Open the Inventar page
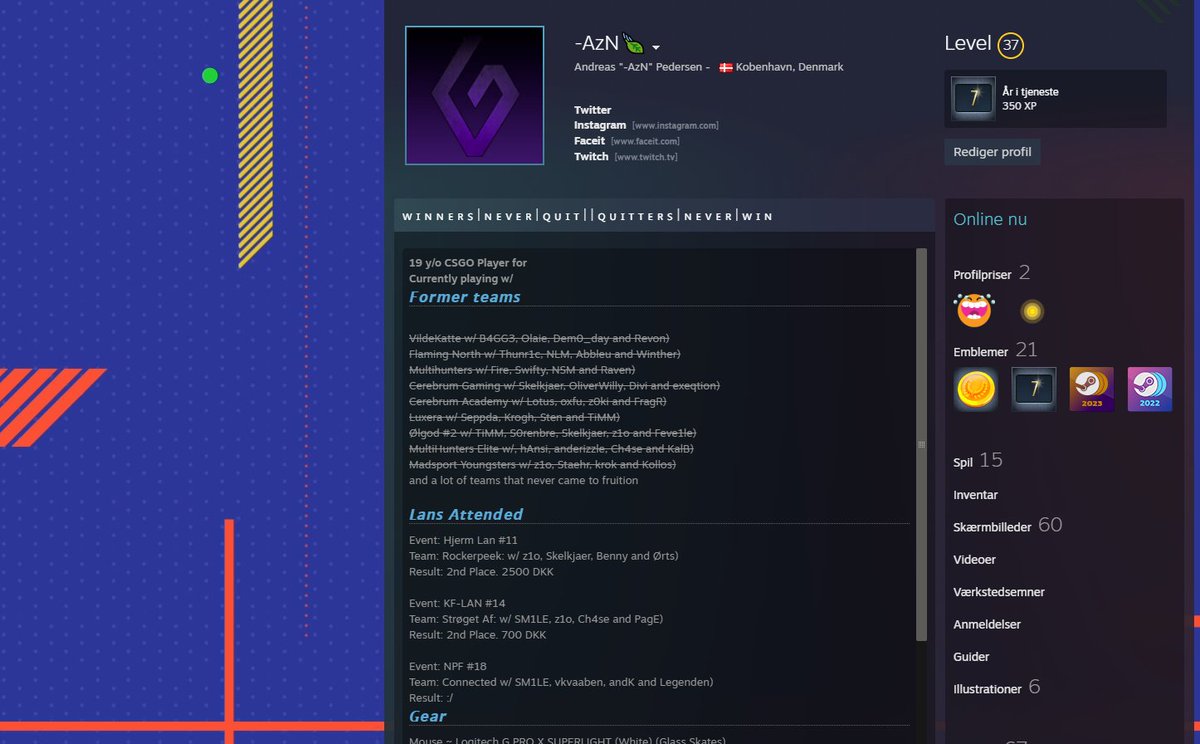This screenshot has height=744, width=1200. (x=976, y=495)
